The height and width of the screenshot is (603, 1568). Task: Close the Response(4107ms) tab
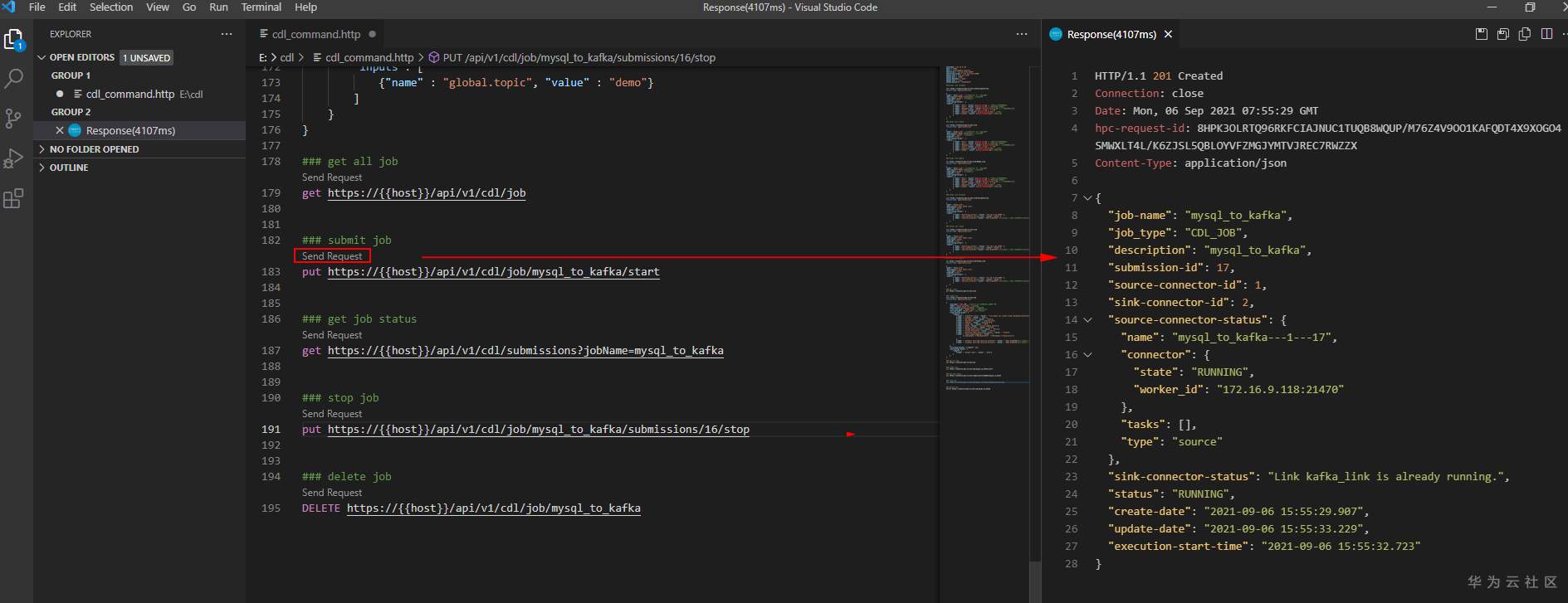pos(1168,34)
